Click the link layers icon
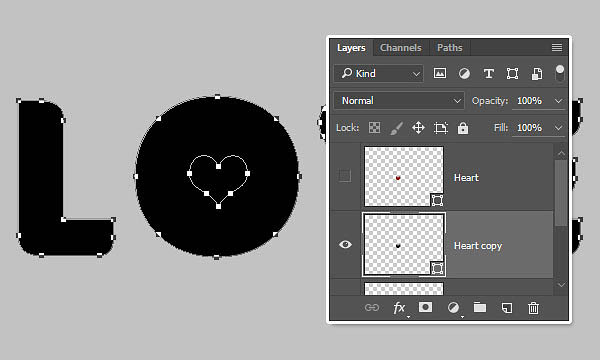 pos(372,307)
